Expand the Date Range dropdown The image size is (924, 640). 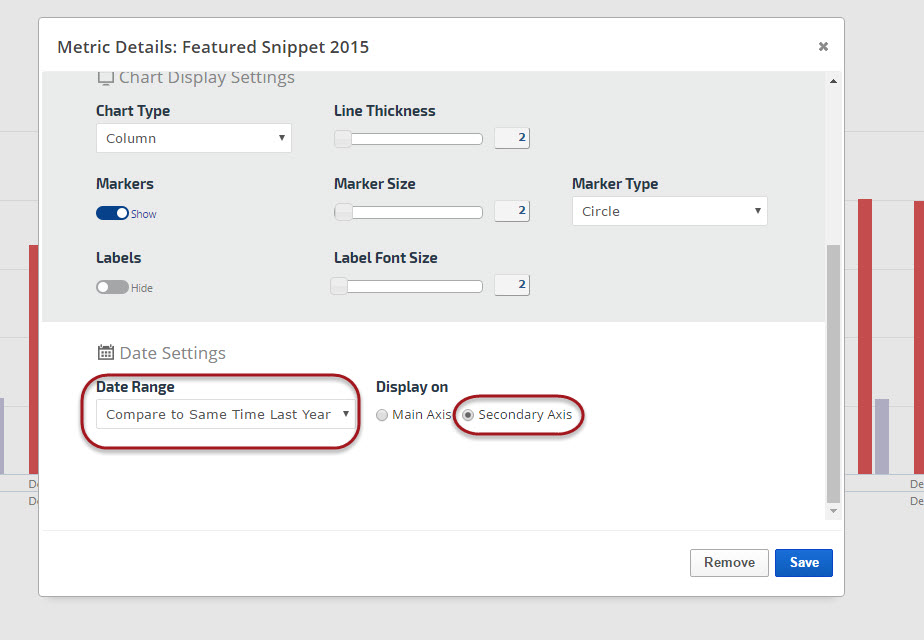226,414
